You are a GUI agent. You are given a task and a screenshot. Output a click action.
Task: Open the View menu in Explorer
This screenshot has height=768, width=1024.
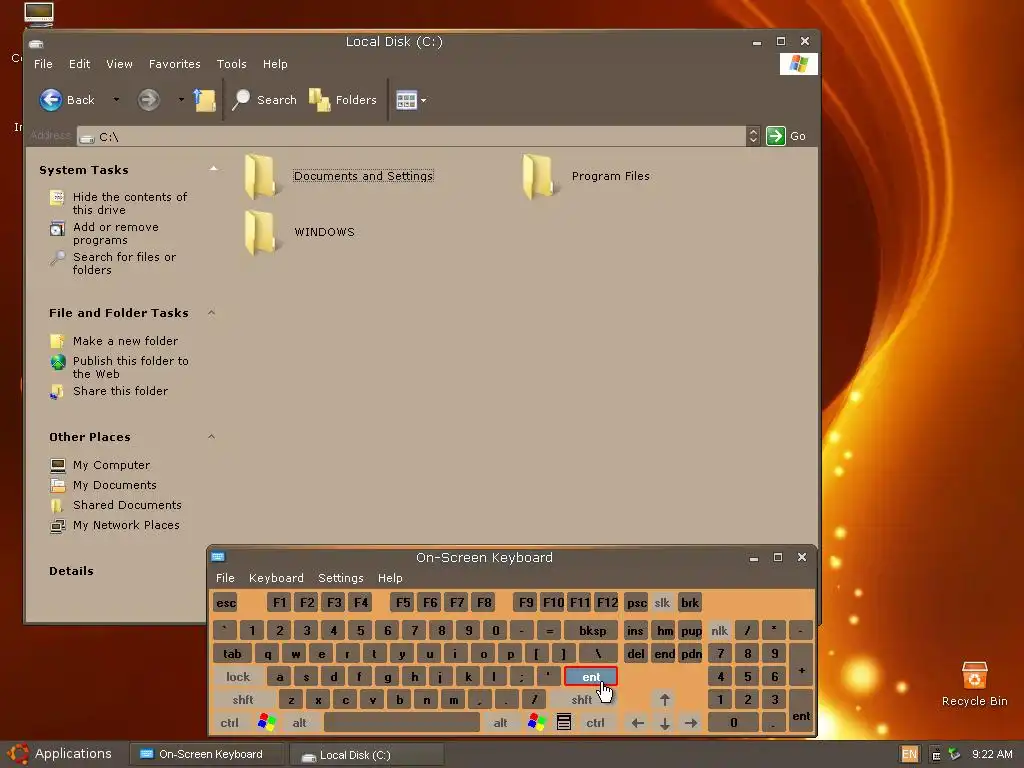pos(119,64)
